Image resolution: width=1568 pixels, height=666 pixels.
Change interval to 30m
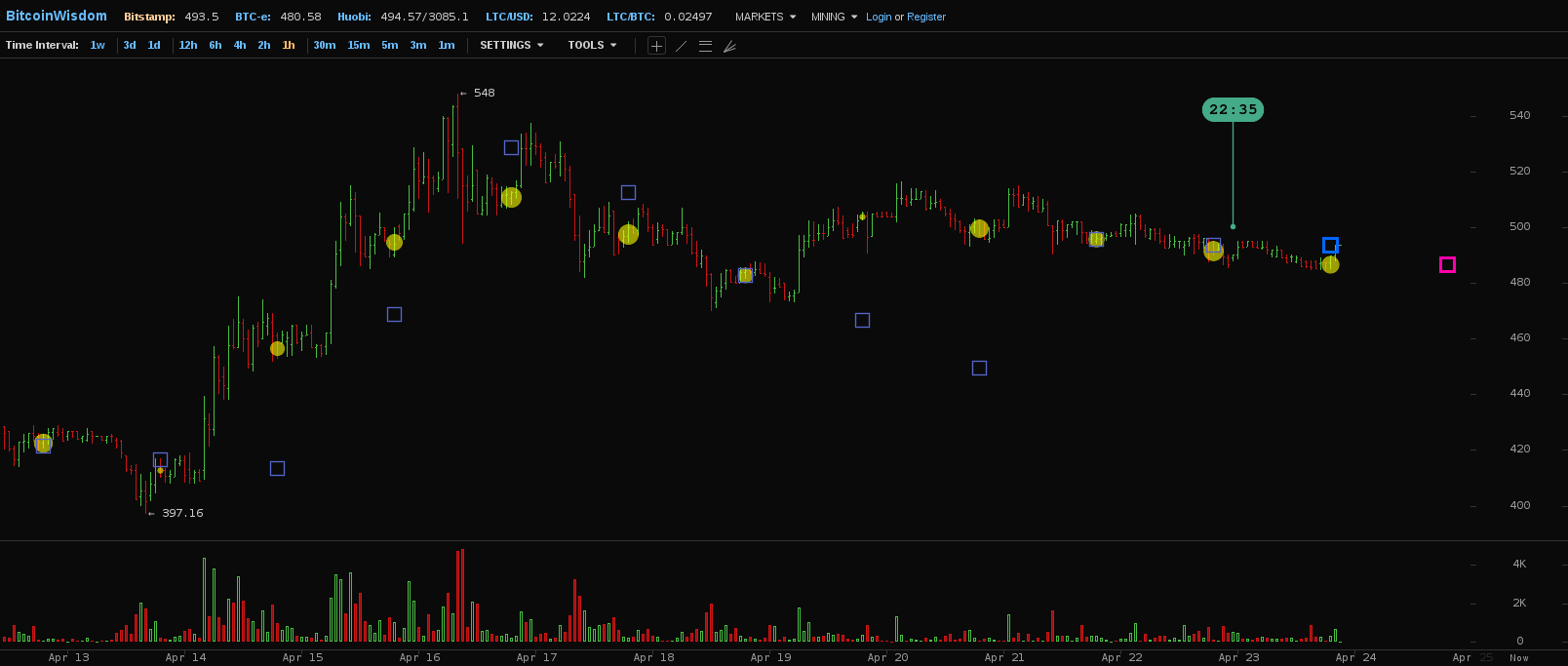click(x=325, y=46)
